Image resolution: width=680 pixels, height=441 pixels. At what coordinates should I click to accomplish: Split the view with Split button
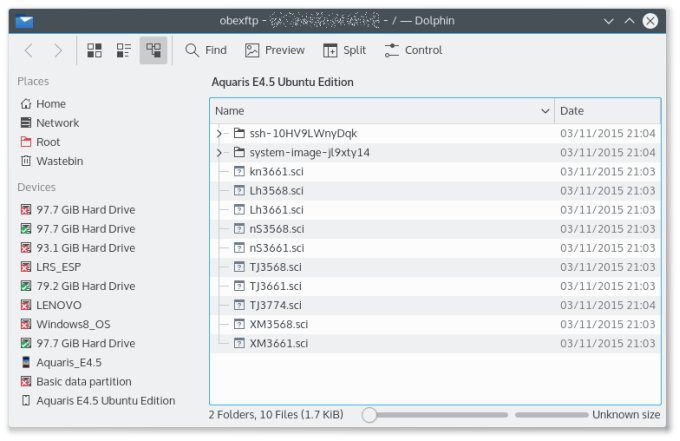tap(344, 50)
